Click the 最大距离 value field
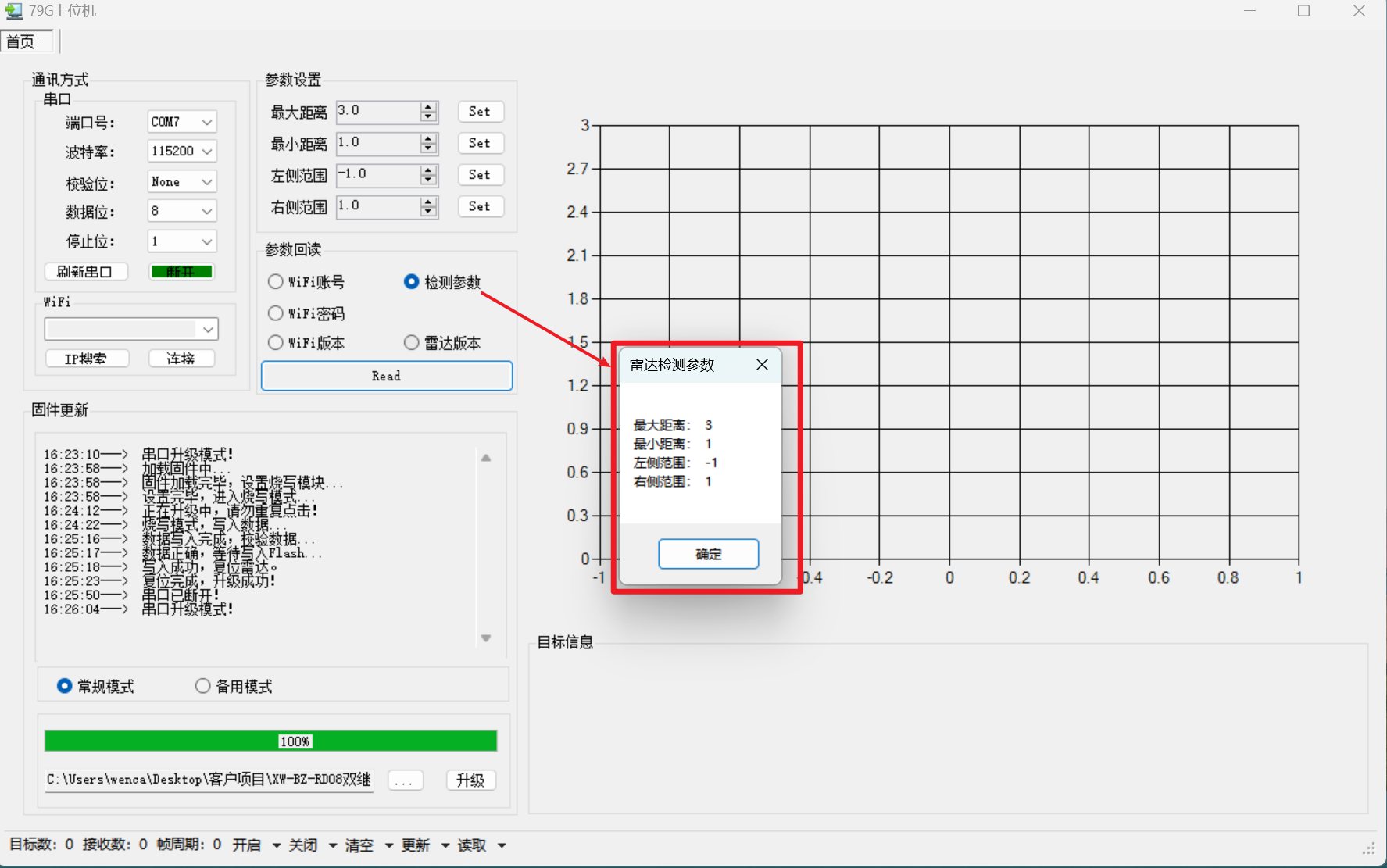The image size is (1387, 868). coord(378,112)
